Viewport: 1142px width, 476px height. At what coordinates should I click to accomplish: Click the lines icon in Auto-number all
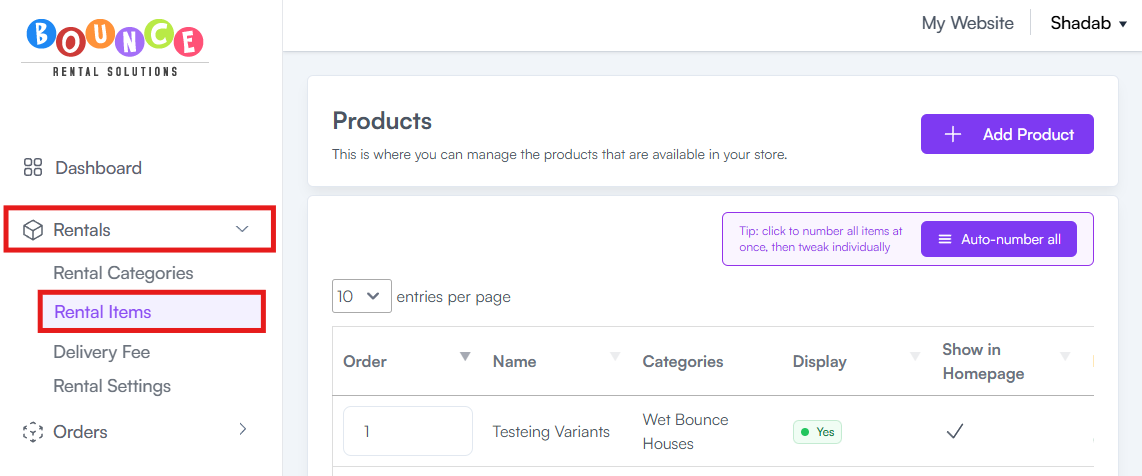tap(945, 239)
